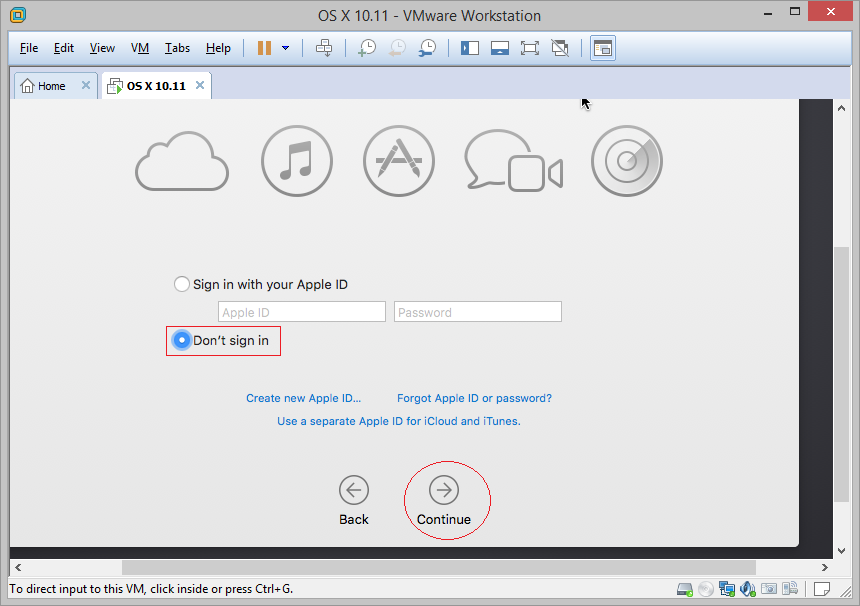Click the Find My Mac radar icon
The height and width of the screenshot is (606, 860).
click(627, 161)
